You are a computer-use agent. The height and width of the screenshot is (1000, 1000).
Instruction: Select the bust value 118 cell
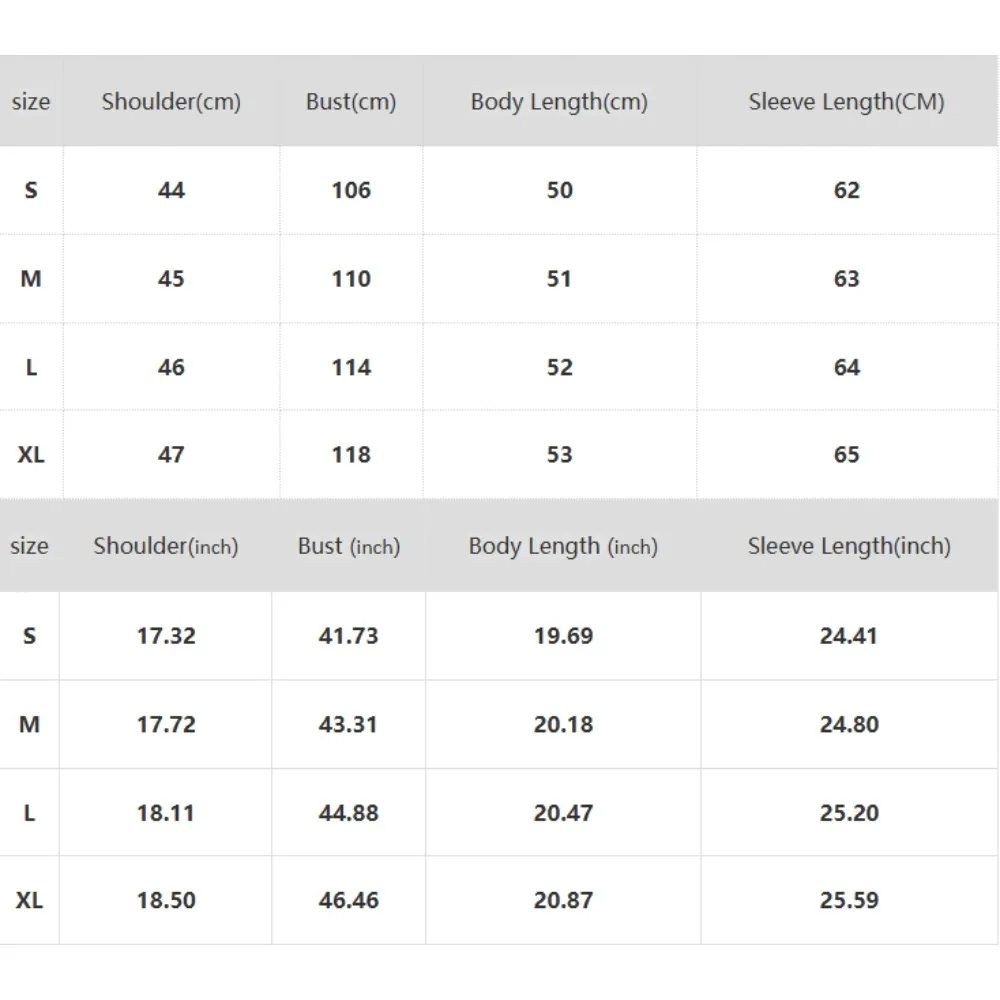[351, 455]
